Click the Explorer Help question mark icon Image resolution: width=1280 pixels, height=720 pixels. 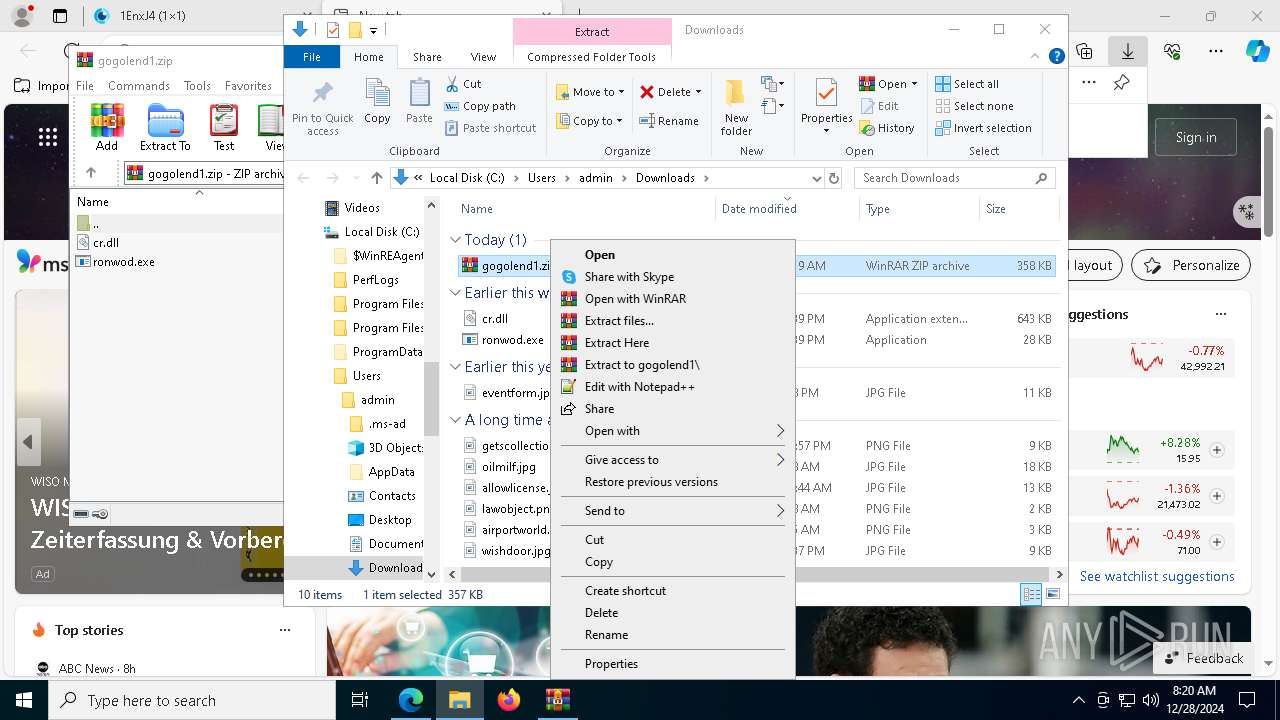(1056, 57)
